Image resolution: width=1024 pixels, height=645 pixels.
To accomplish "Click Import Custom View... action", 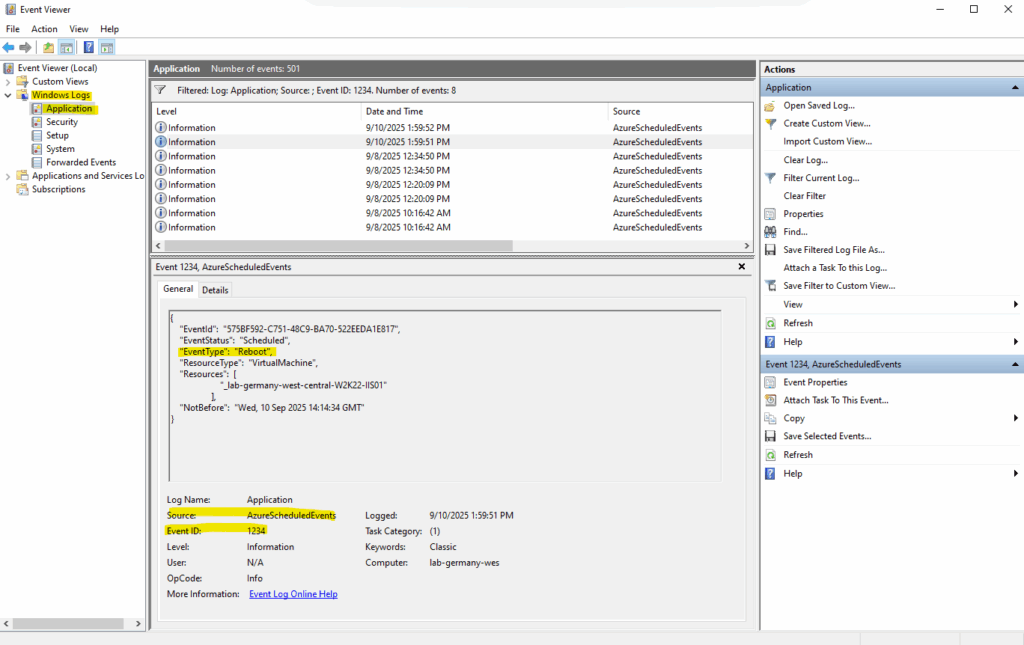I will pos(827,142).
